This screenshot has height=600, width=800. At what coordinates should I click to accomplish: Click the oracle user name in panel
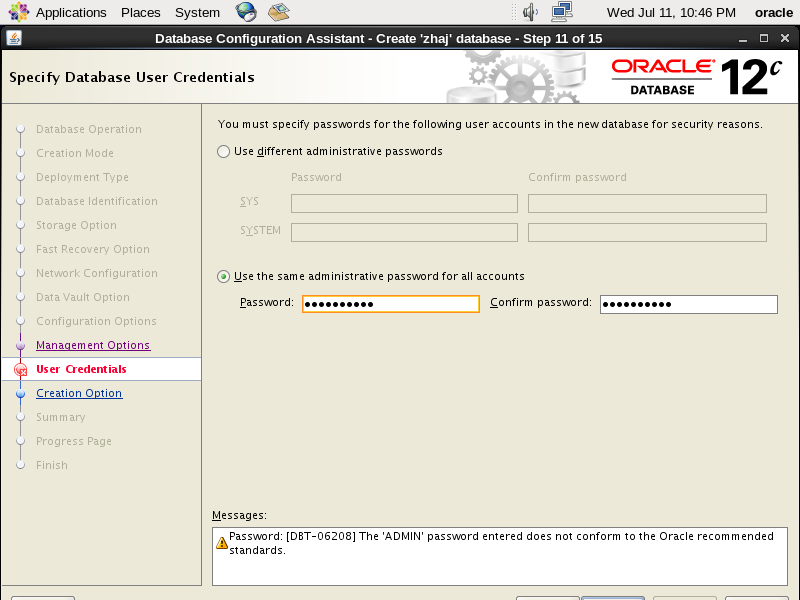[x=773, y=12]
